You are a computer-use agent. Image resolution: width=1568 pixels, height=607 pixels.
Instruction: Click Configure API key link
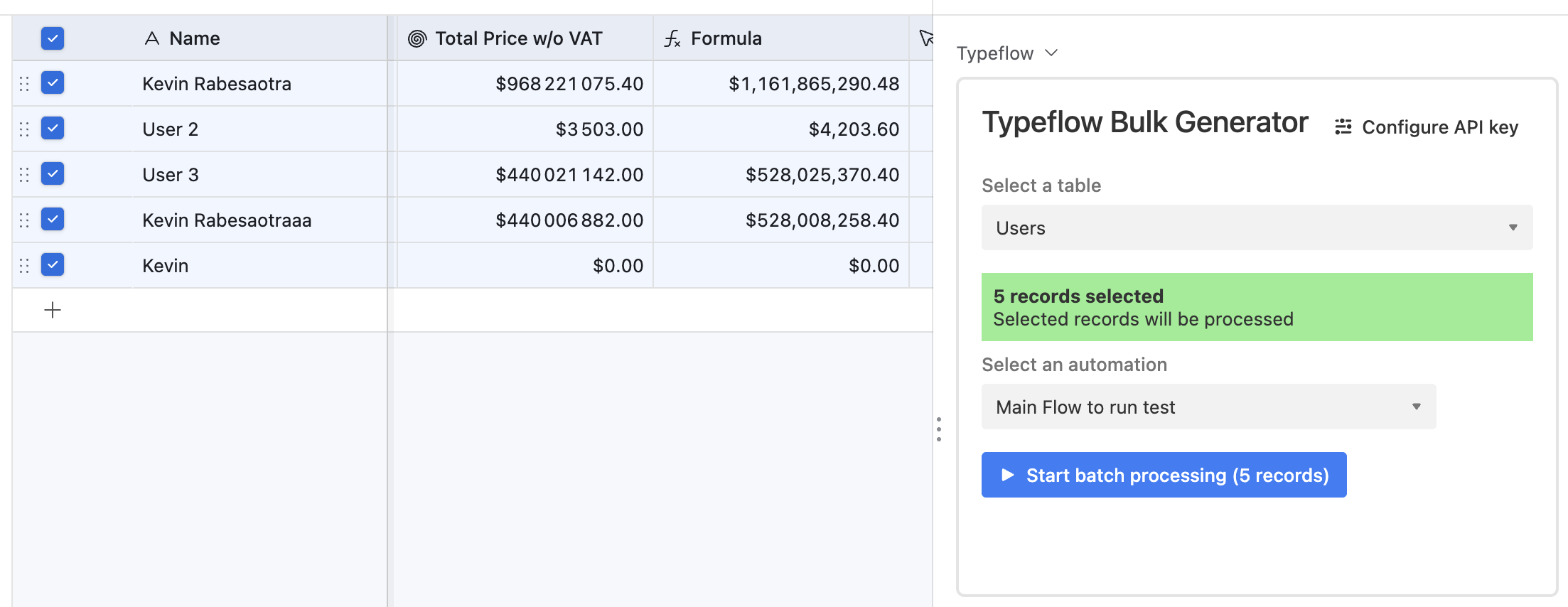pyautogui.click(x=1427, y=127)
